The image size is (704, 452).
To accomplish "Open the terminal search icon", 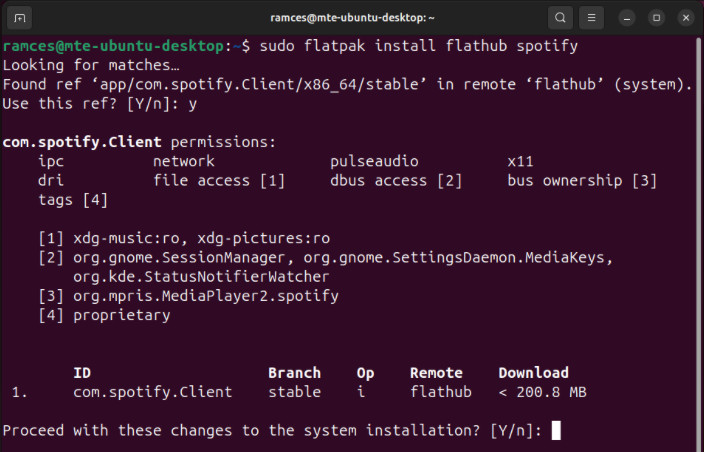I will (x=560, y=18).
